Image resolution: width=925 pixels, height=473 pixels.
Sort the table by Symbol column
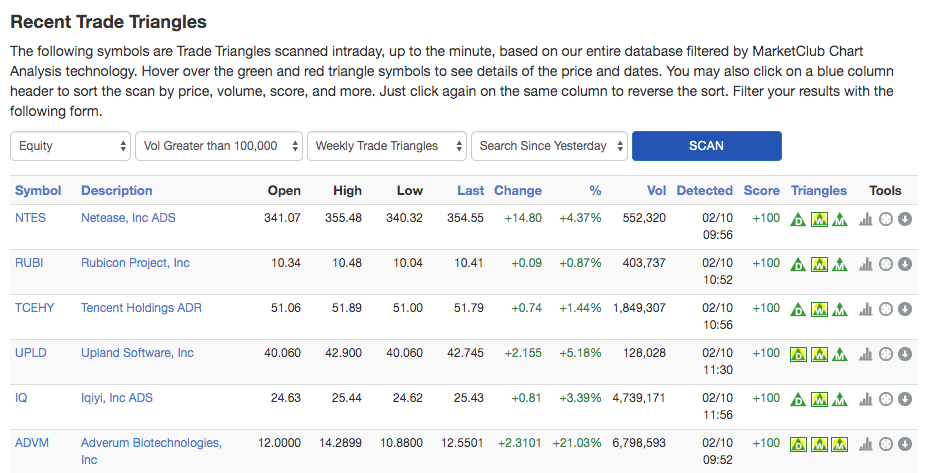(38, 190)
